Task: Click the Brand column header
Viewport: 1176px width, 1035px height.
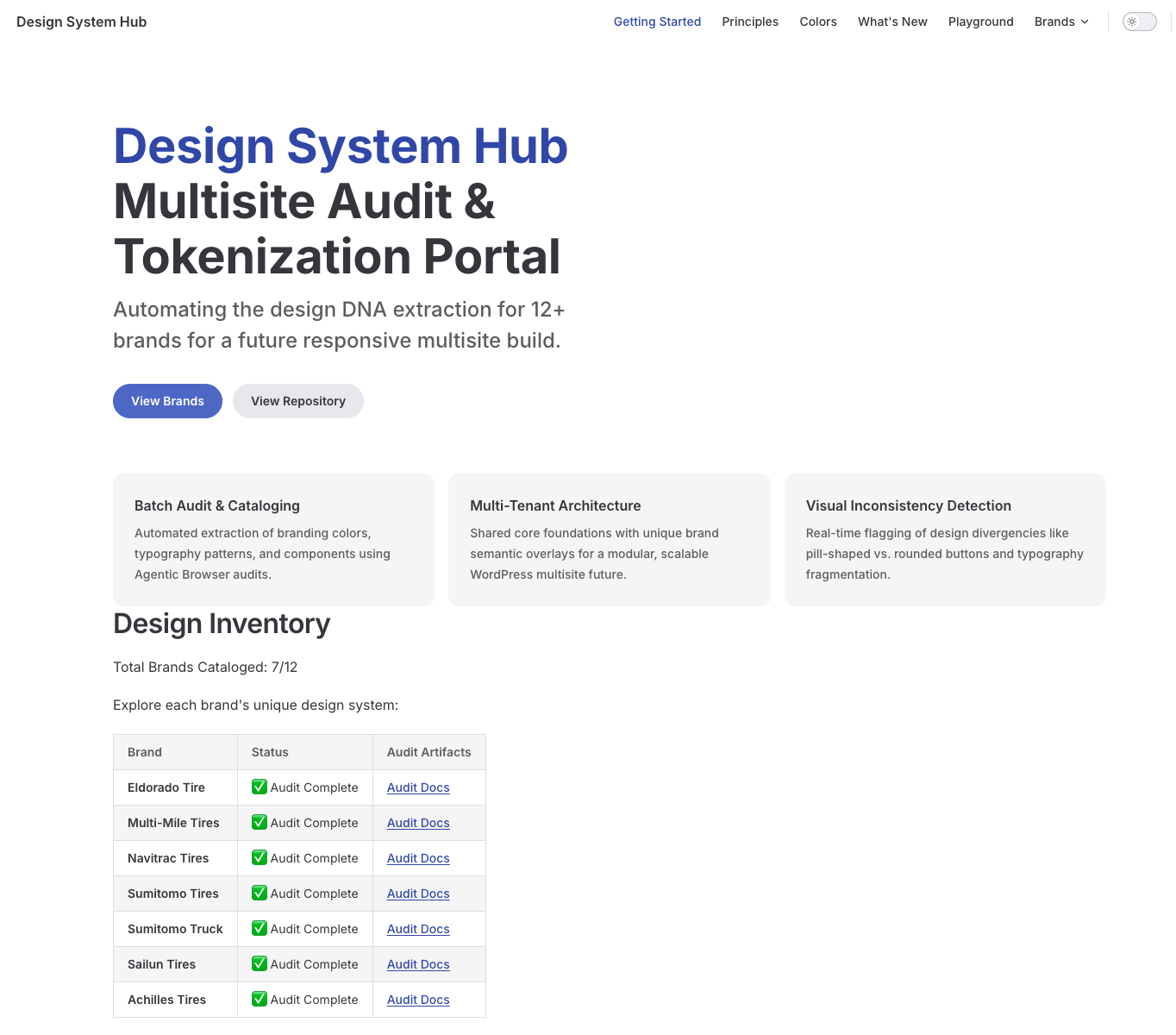Action: (x=175, y=752)
